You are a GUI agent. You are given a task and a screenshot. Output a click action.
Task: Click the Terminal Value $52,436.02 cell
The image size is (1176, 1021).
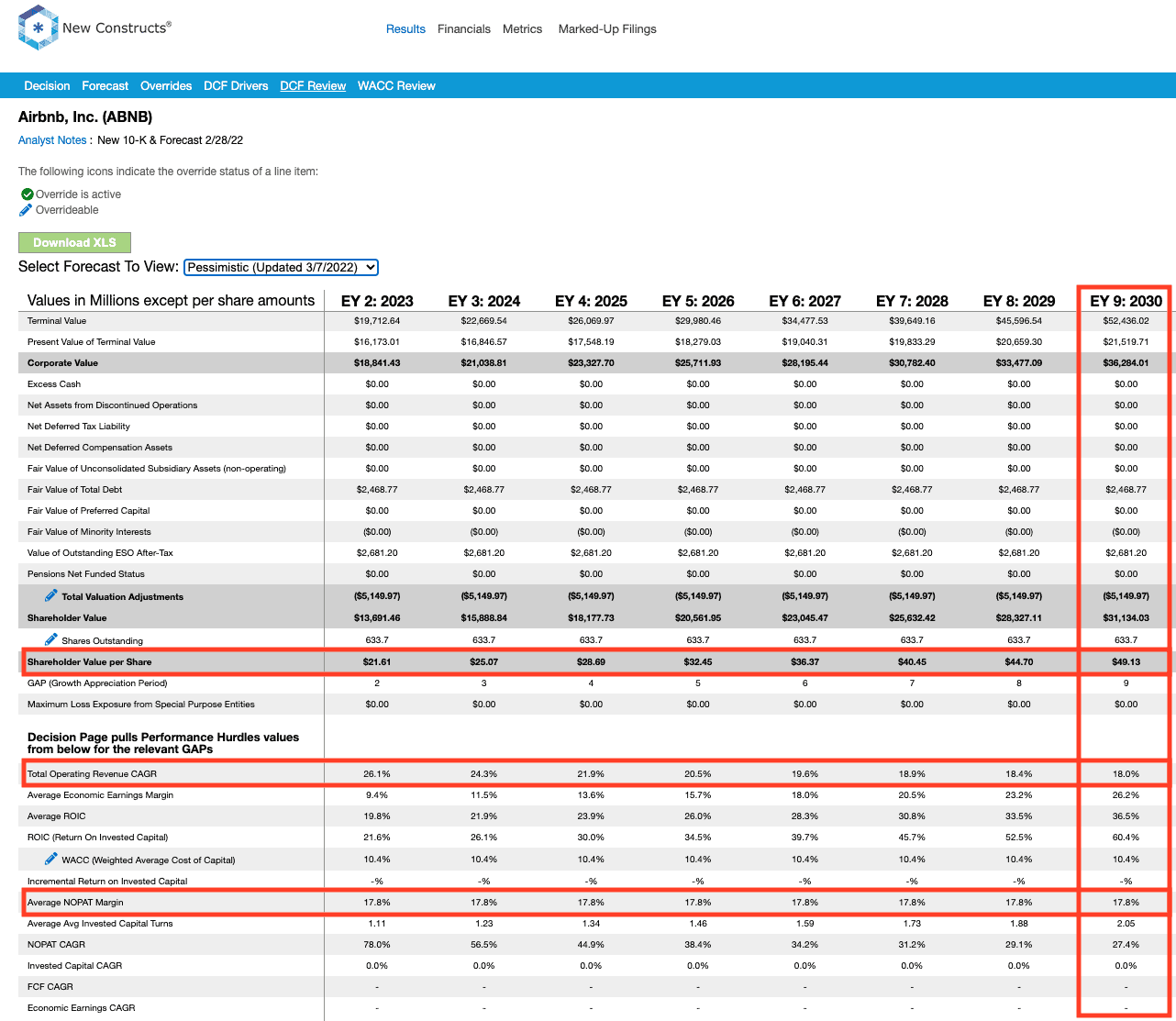tap(1126, 321)
